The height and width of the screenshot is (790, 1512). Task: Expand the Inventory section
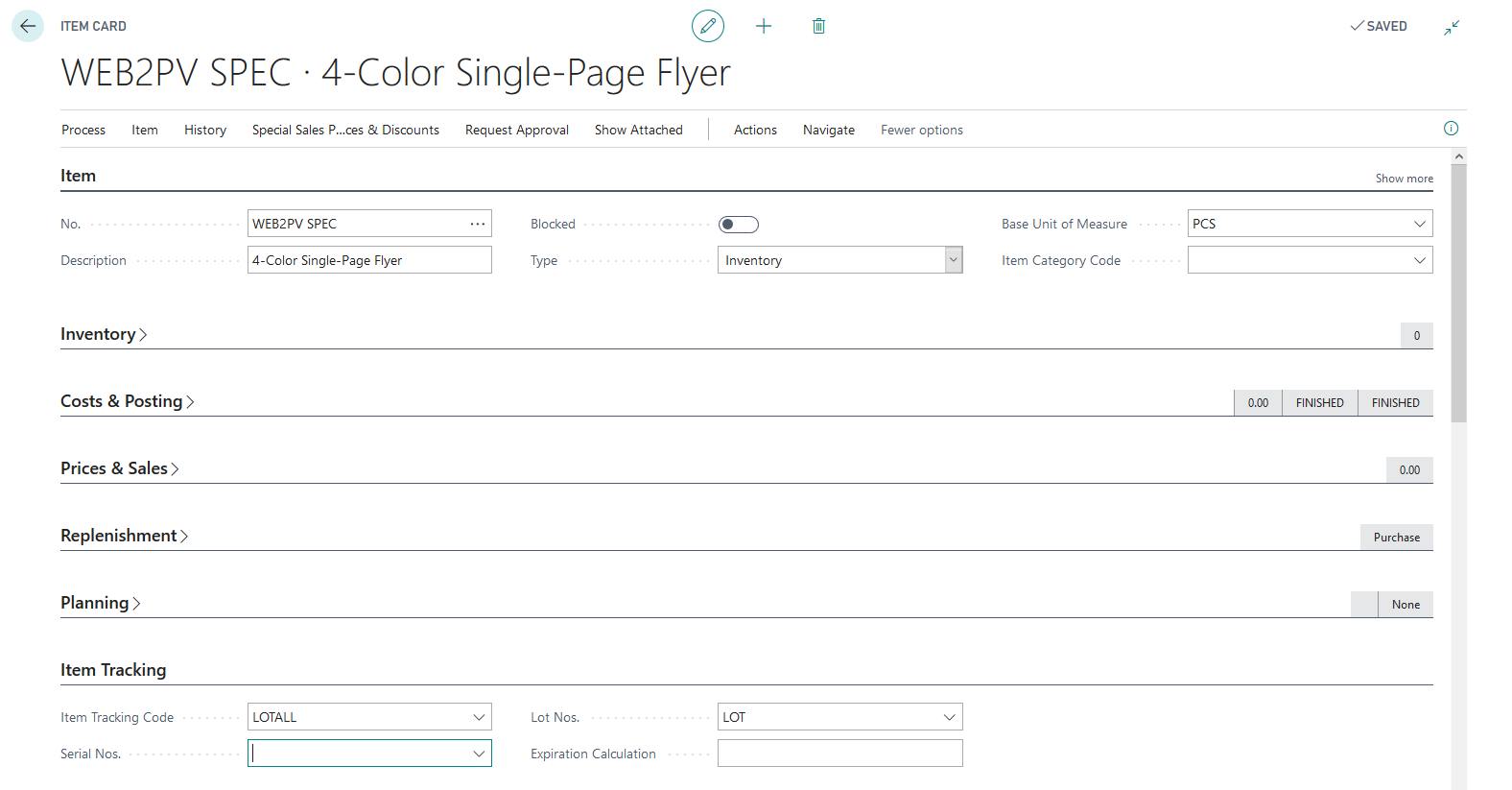104,334
